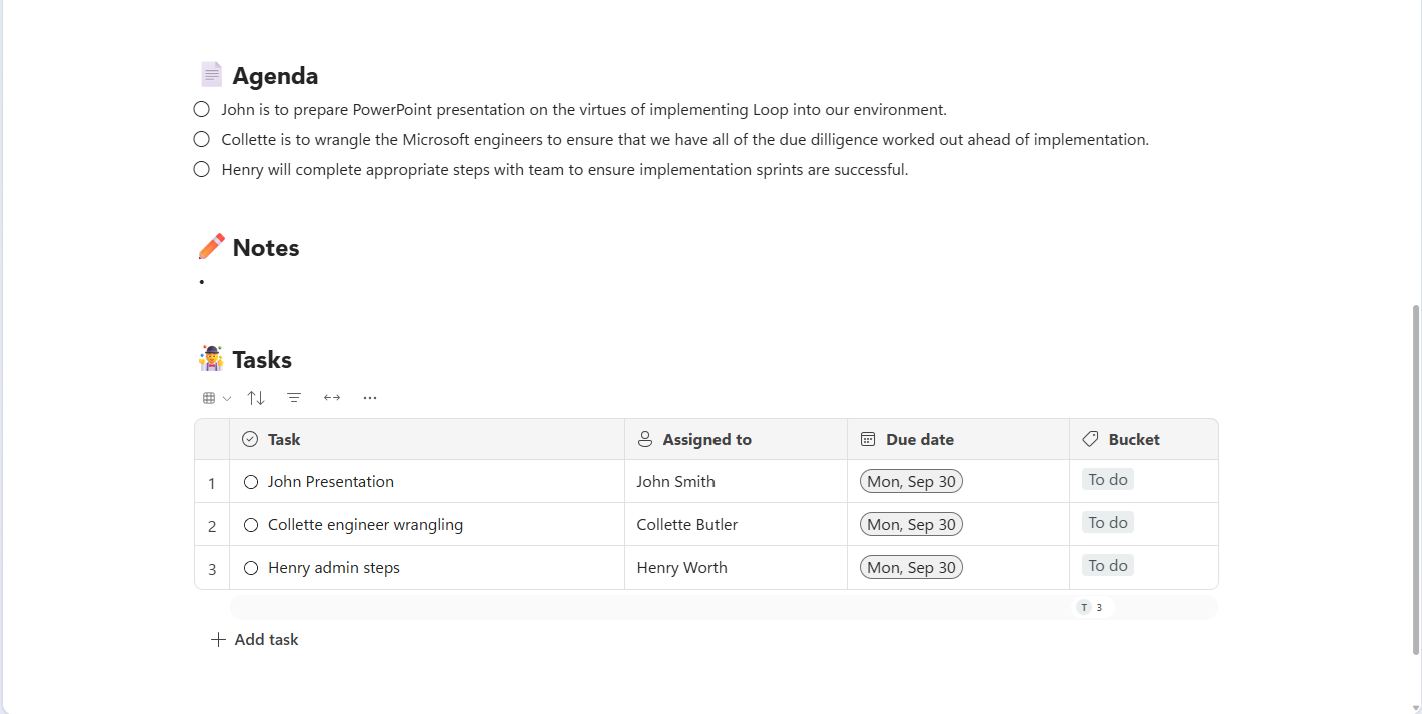Viewport: 1422px width, 714px height.
Task: Check off Henry implementation sprints agenda item
Action: (x=202, y=169)
